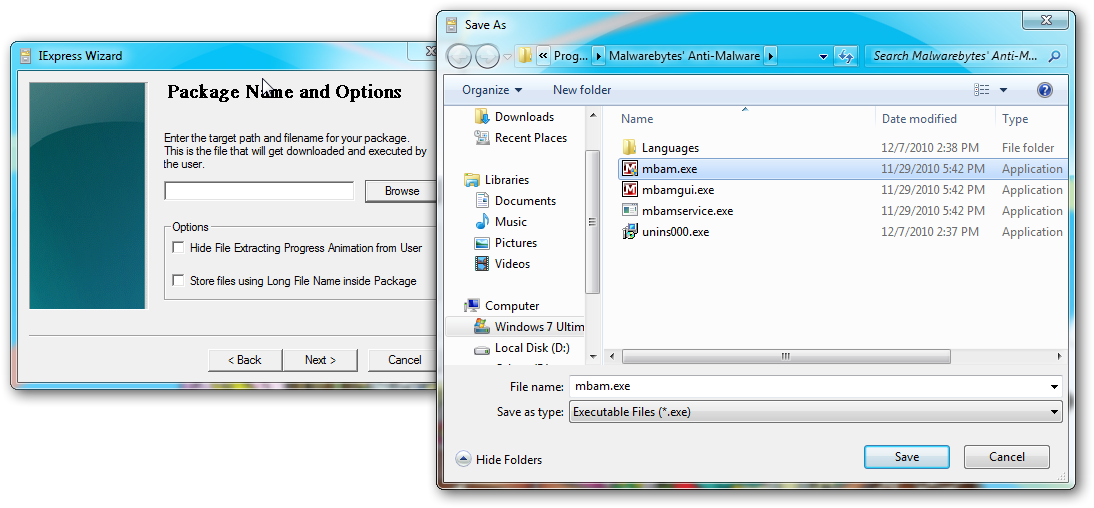1094x508 pixels.
Task: Click the Languages folder icon
Action: [x=630, y=147]
